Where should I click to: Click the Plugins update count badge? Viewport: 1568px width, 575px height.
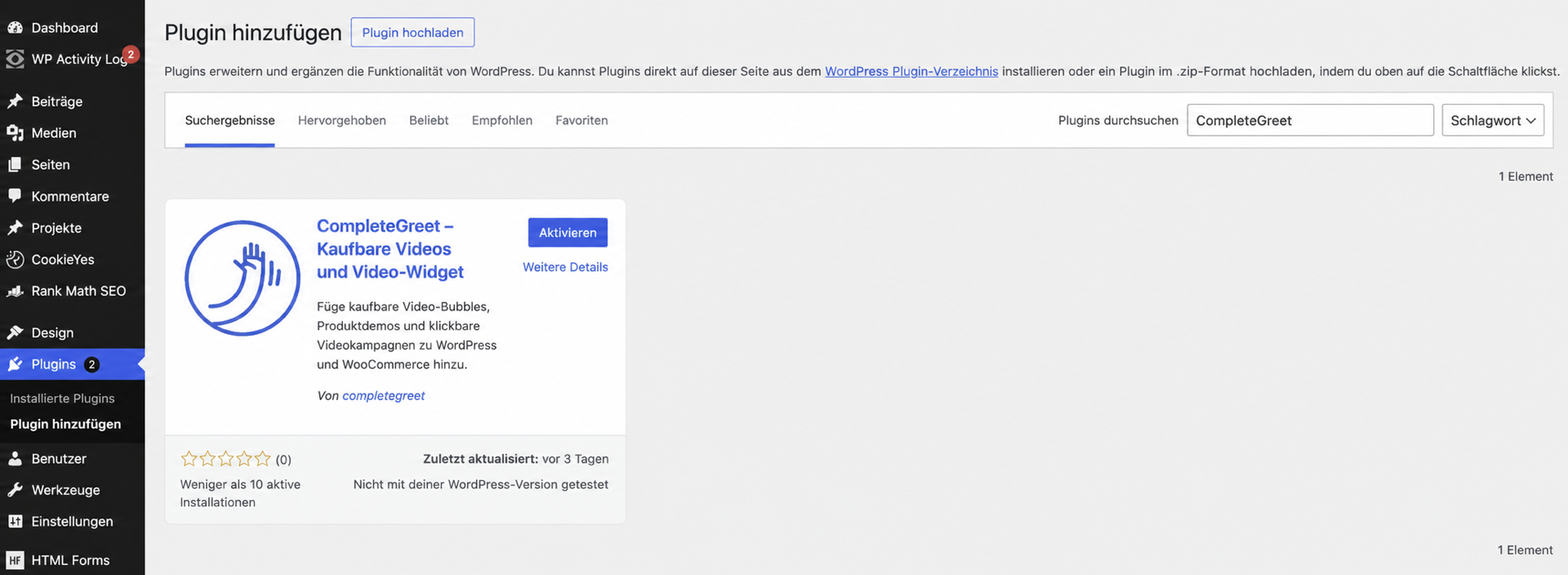pos(91,364)
